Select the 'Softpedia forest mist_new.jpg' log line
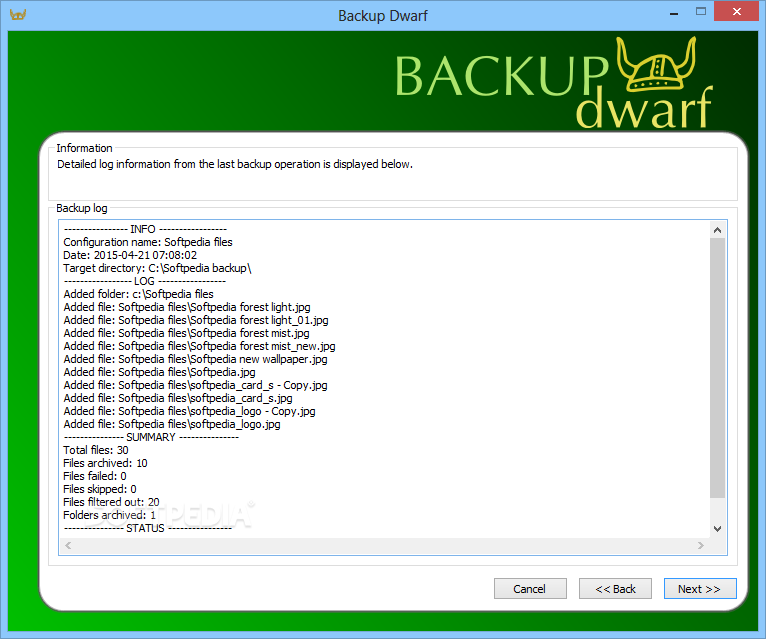 (199, 346)
